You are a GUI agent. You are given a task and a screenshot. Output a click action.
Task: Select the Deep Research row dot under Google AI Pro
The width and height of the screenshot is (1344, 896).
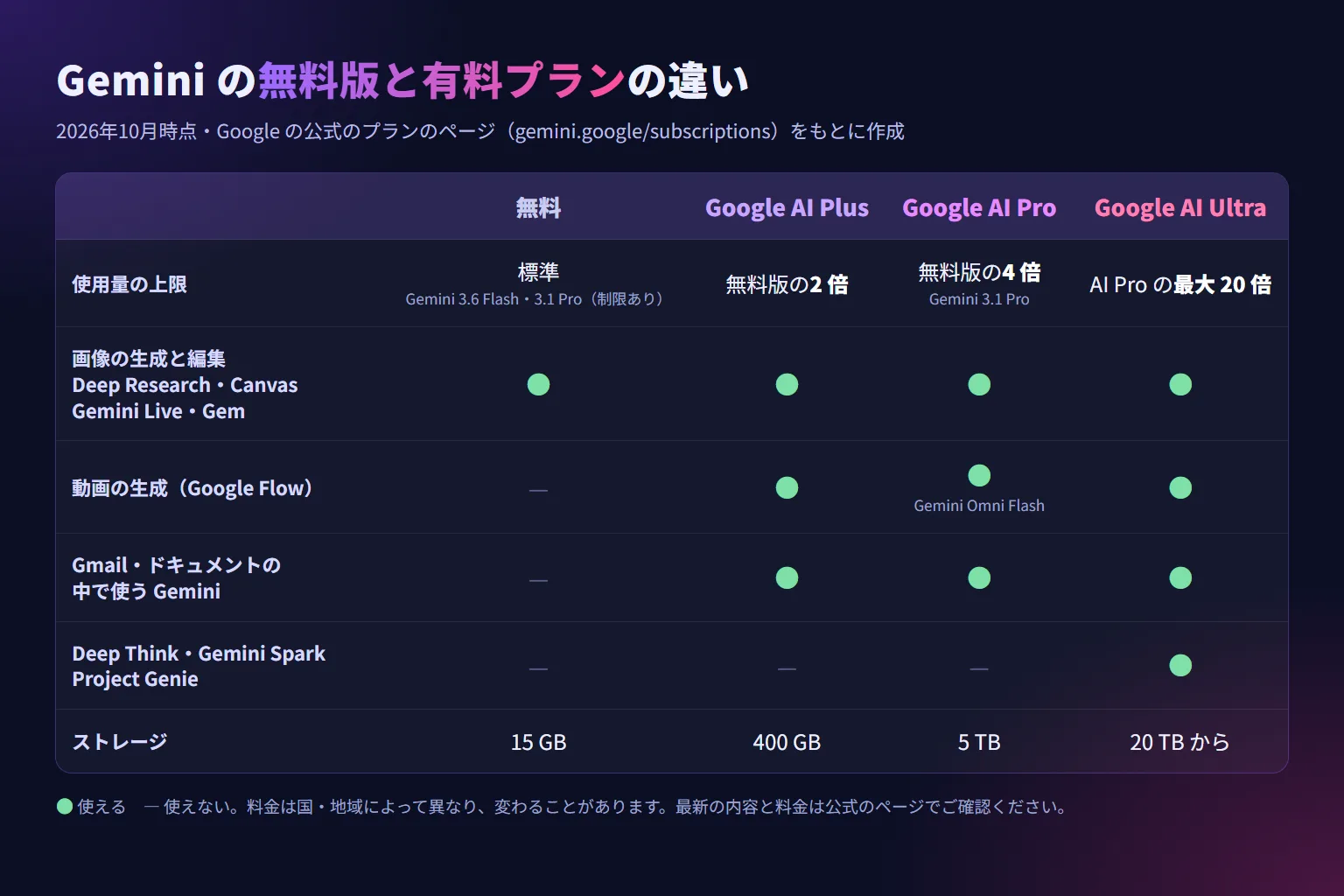[x=979, y=384]
